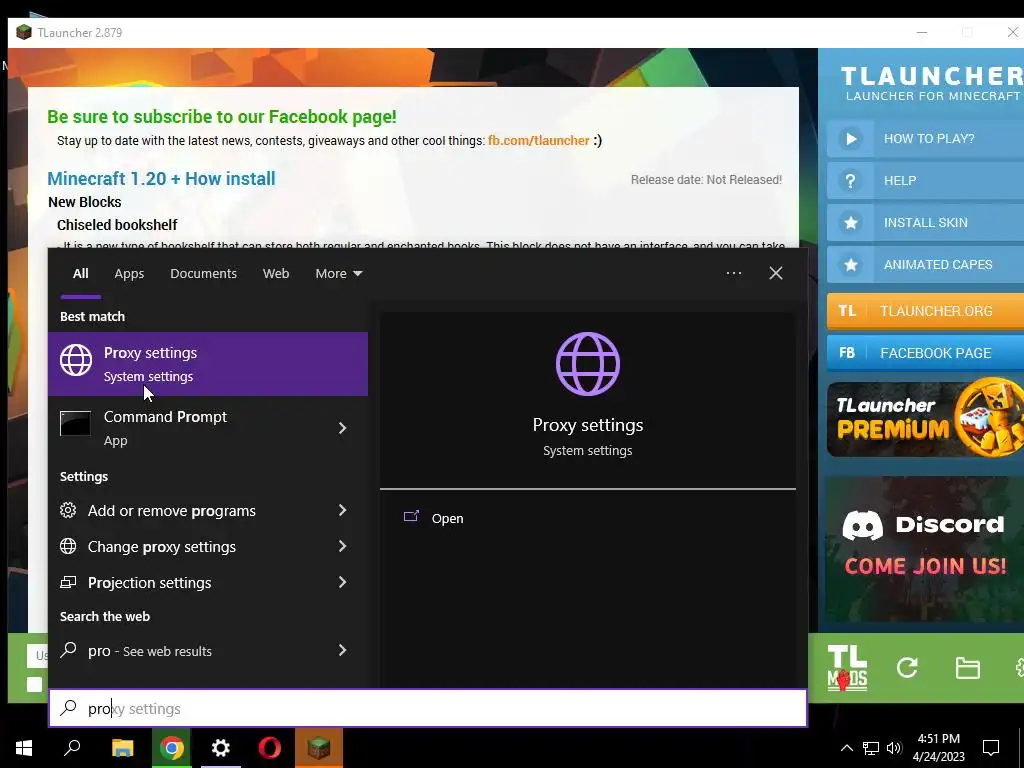Select Add or remove programs setting

tap(187, 510)
